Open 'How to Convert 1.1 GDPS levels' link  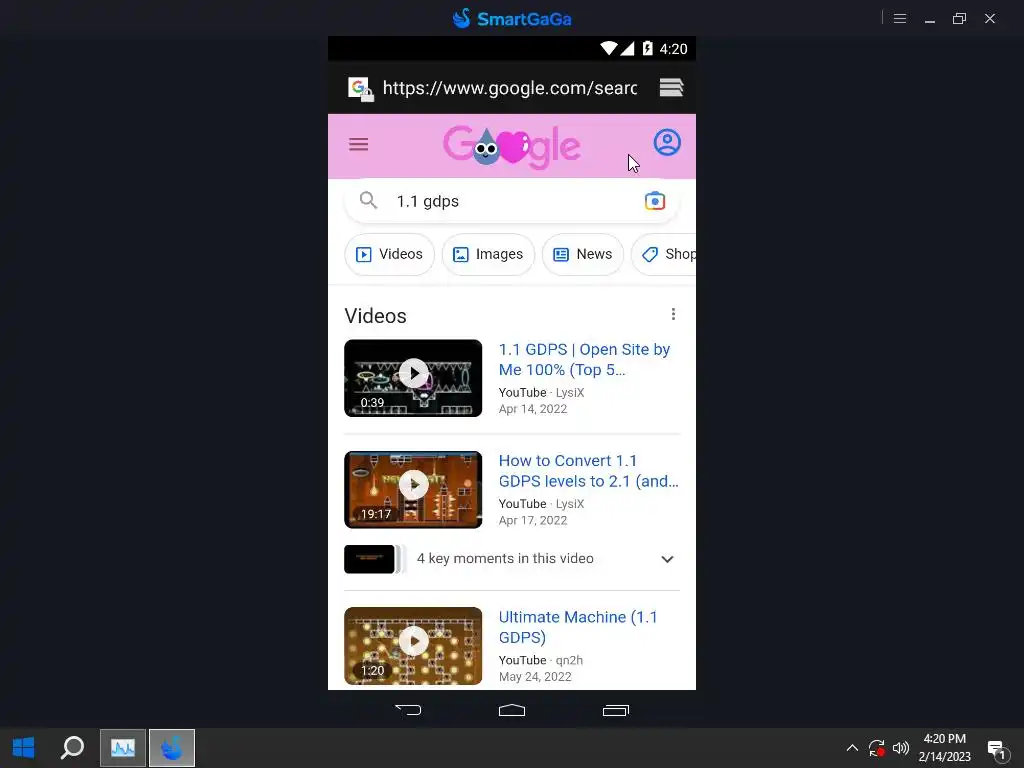[x=588, y=471]
